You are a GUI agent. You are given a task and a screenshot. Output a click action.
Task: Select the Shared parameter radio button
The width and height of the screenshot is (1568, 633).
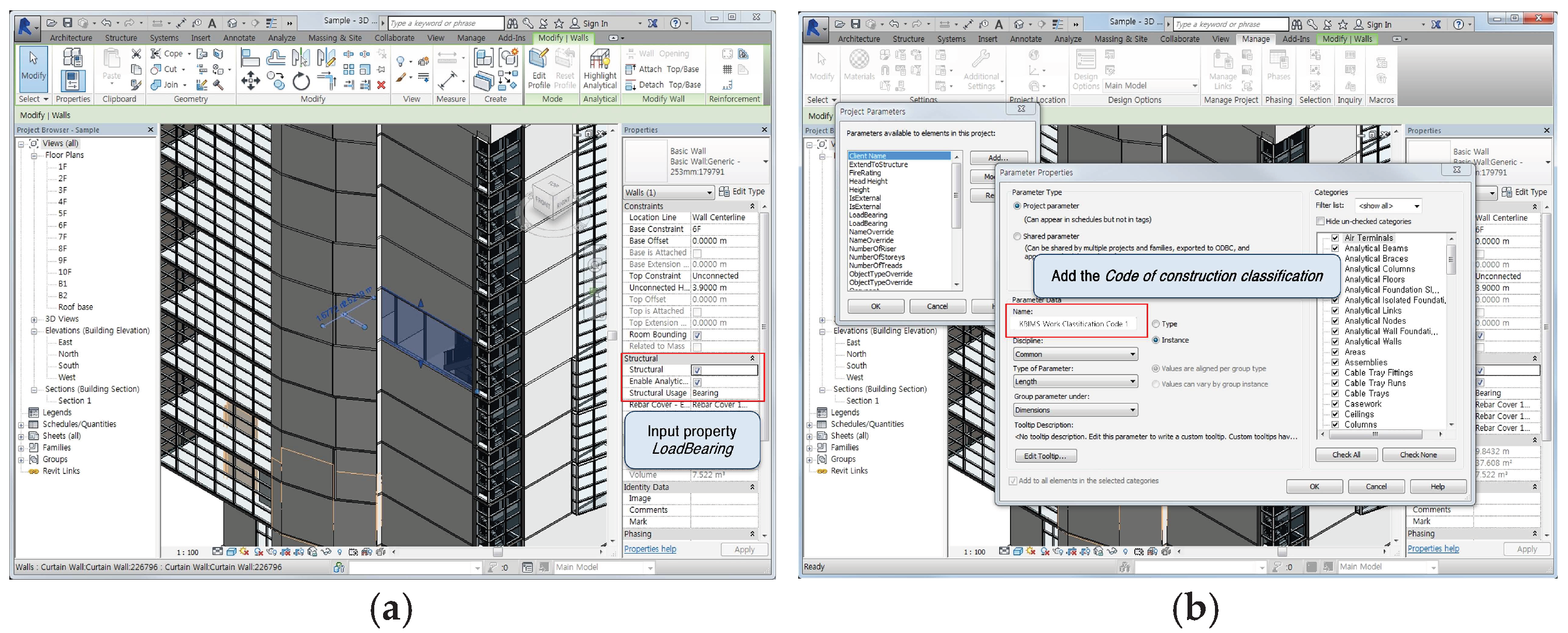[1017, 236]
